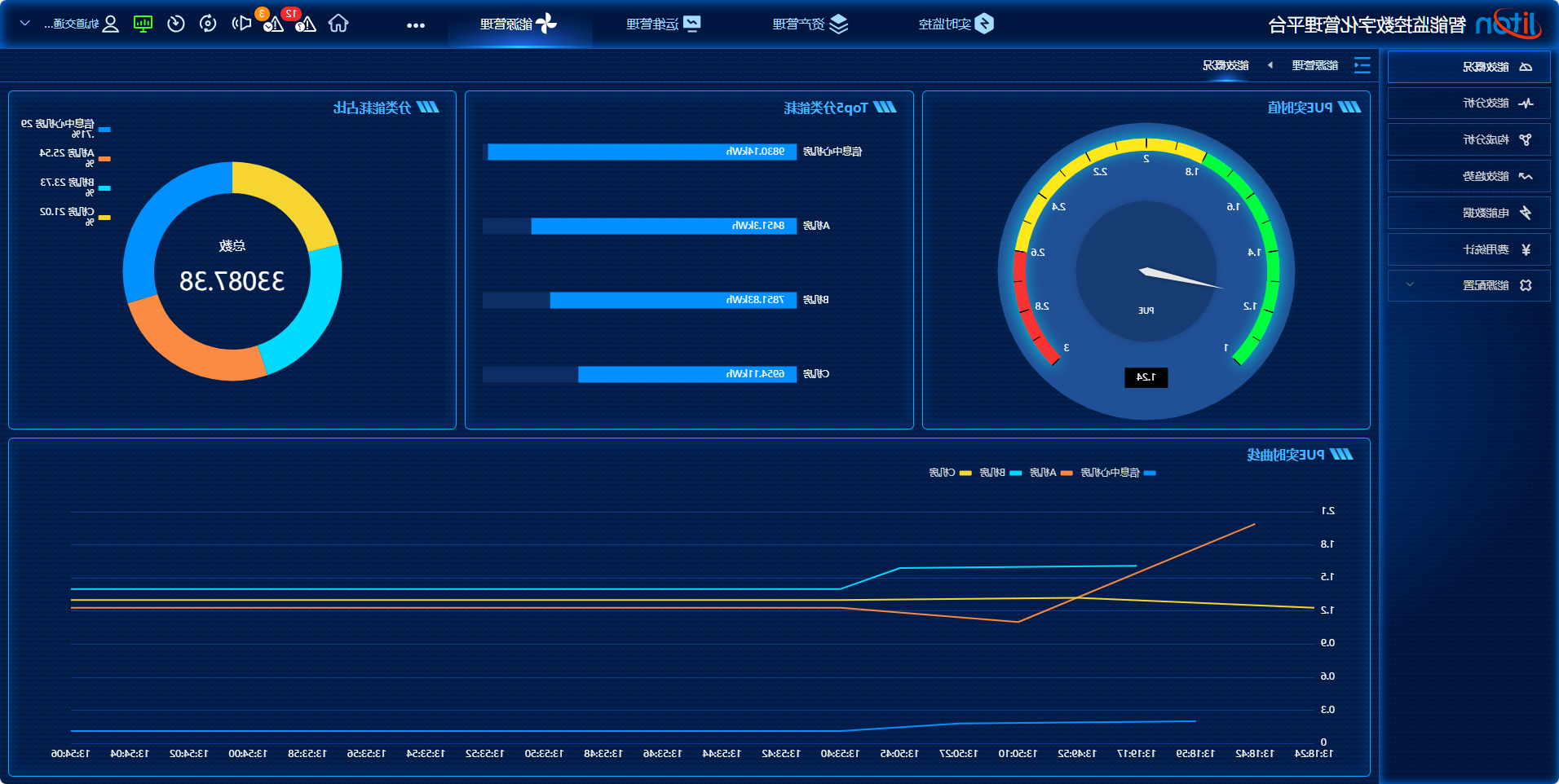Switch to the 资产管理 top tab
1559x784 pixels.
810,24
